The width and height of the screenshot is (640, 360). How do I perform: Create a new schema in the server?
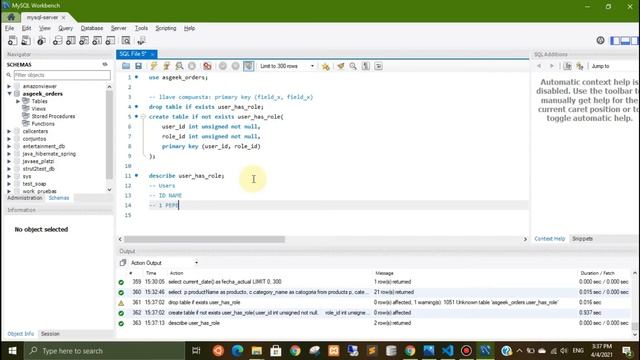(58, 40)
